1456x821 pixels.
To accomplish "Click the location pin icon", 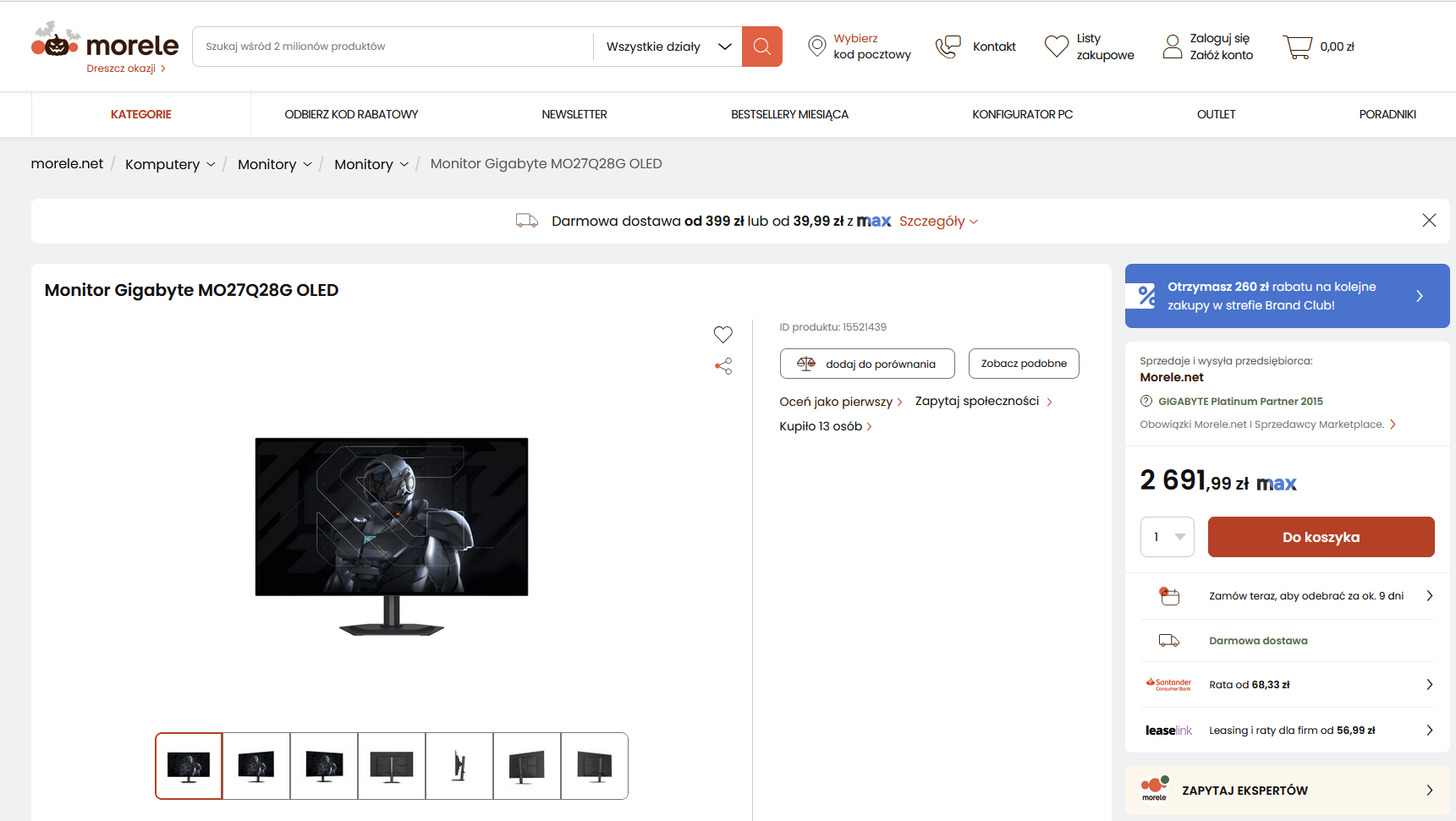I will click(816, 47).
